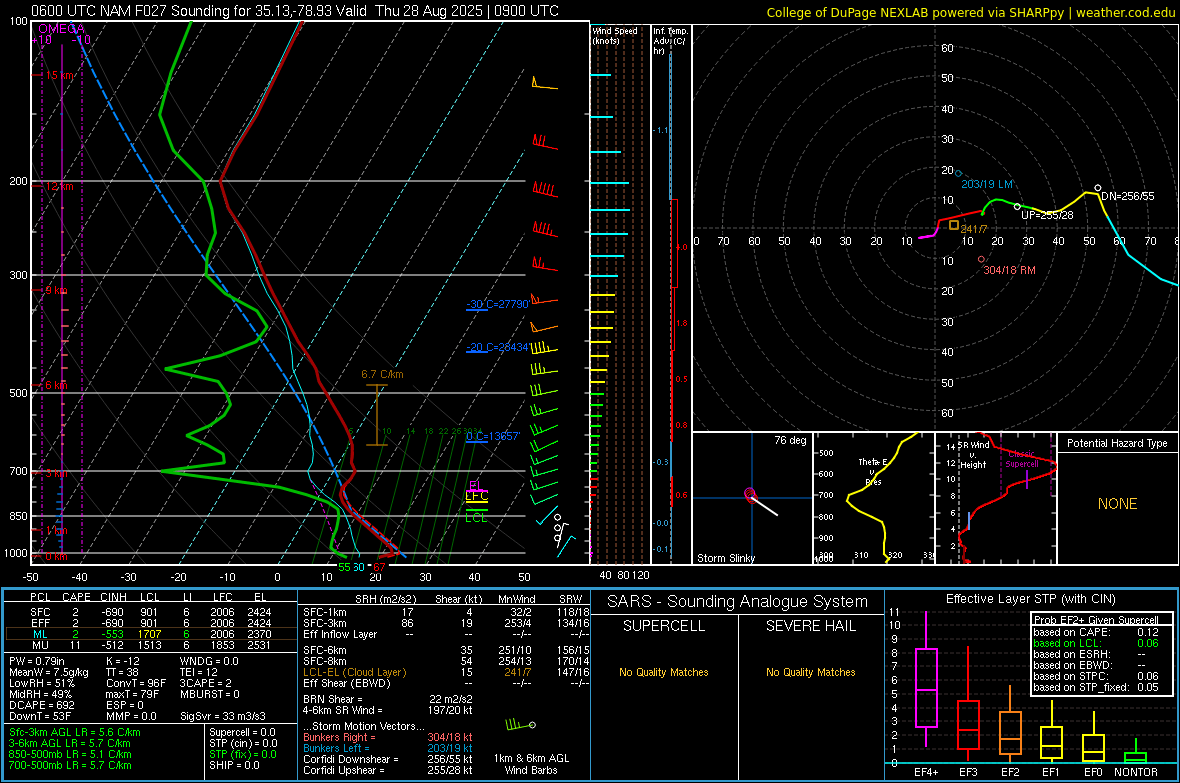
Task: Select the Eff Shear (EBWD) row
Action: [x=446, y=684]
